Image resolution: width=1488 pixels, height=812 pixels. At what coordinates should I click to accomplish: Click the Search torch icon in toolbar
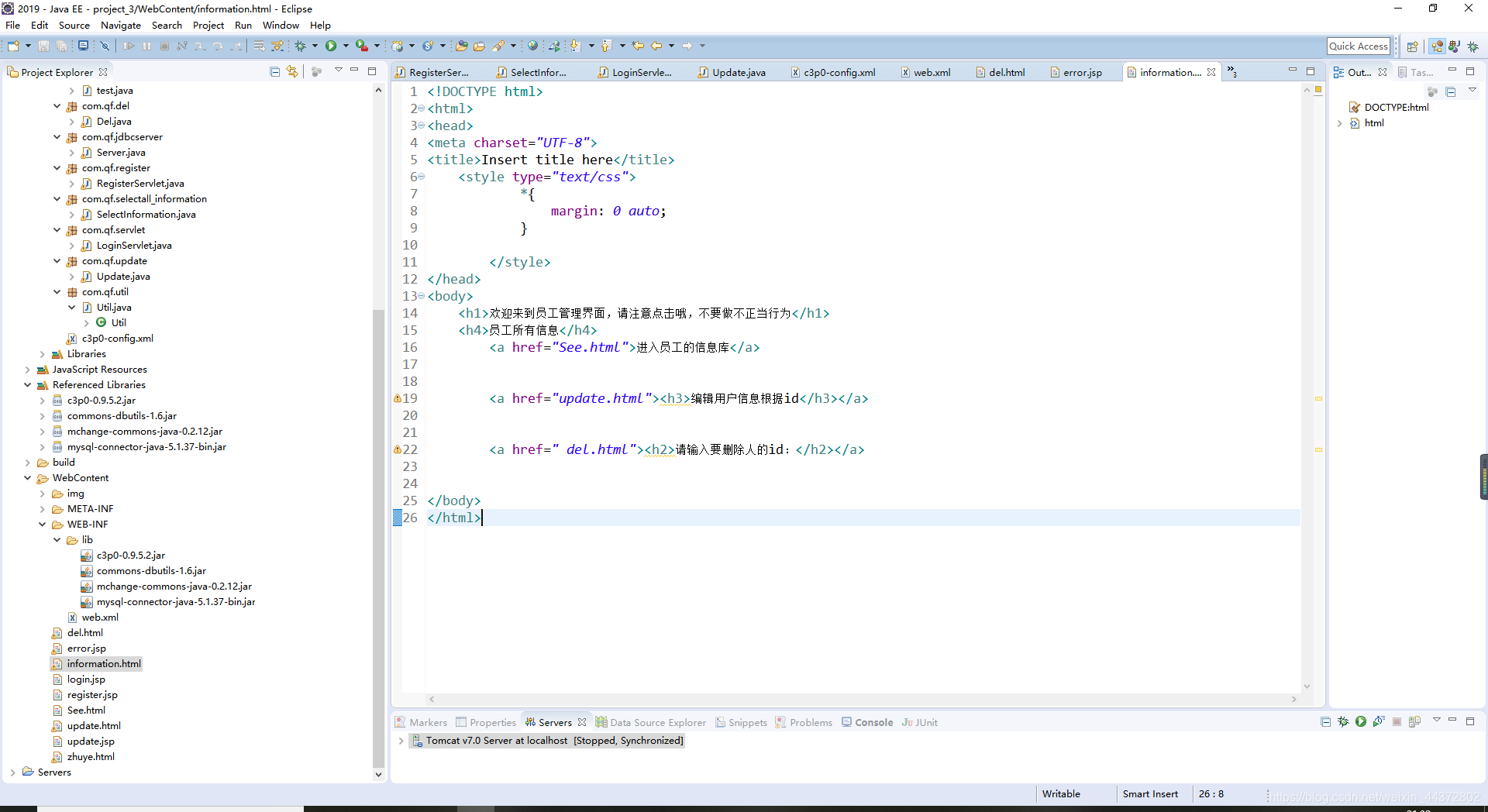coord(498,46)
